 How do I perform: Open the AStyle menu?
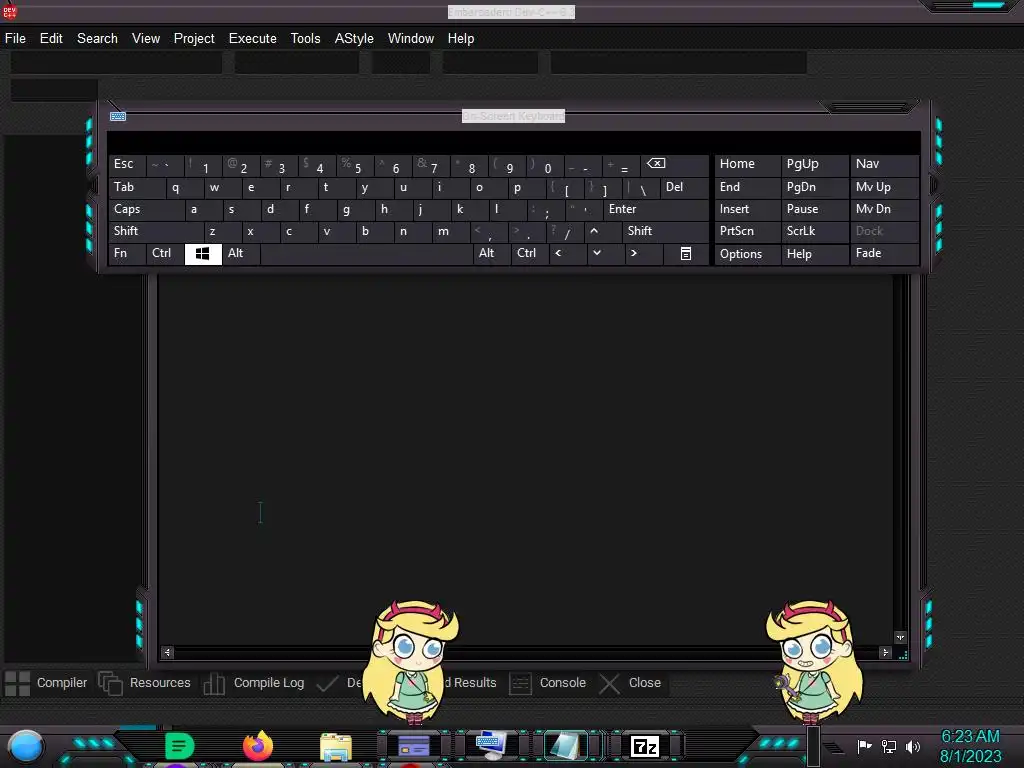click(x=354, y=39)
